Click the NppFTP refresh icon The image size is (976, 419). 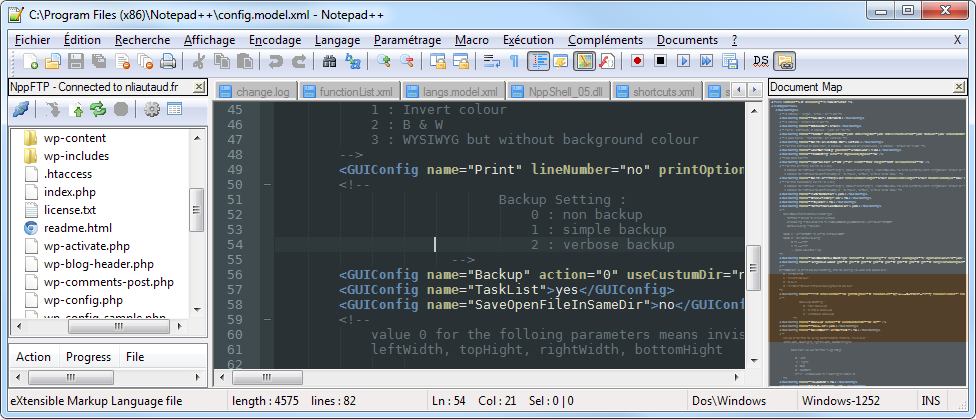[98, 109]
